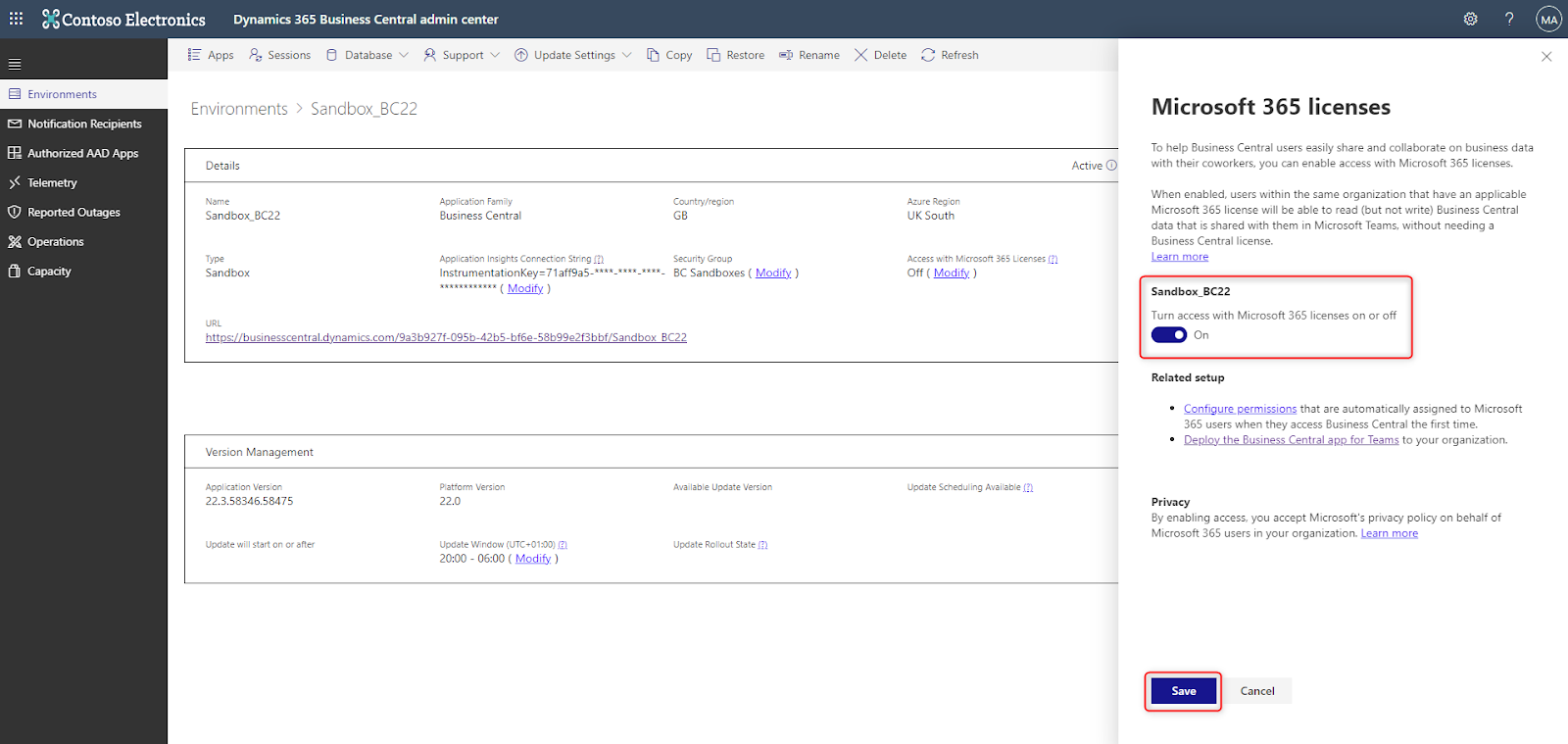Refresh the environment page

pyautogui.click(x=950, y=55)
